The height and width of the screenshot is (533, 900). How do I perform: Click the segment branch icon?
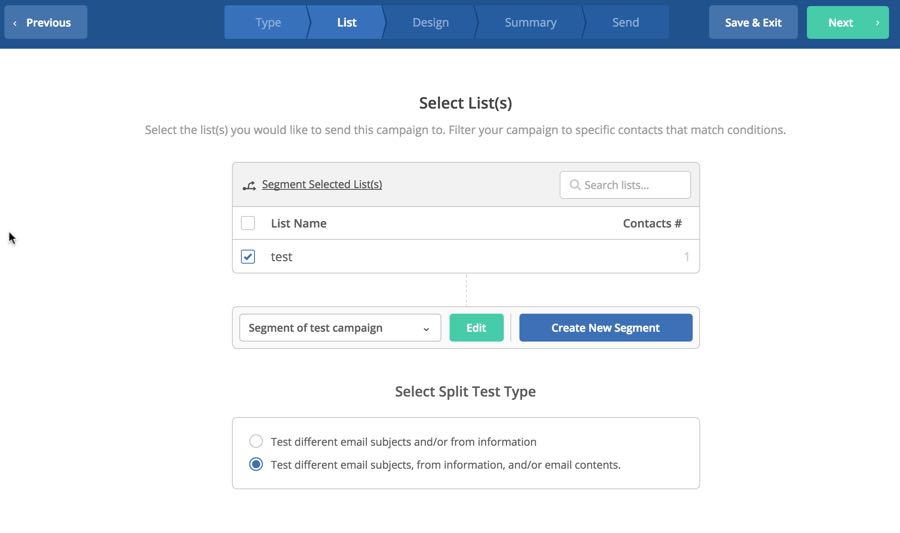click(249, 185)
